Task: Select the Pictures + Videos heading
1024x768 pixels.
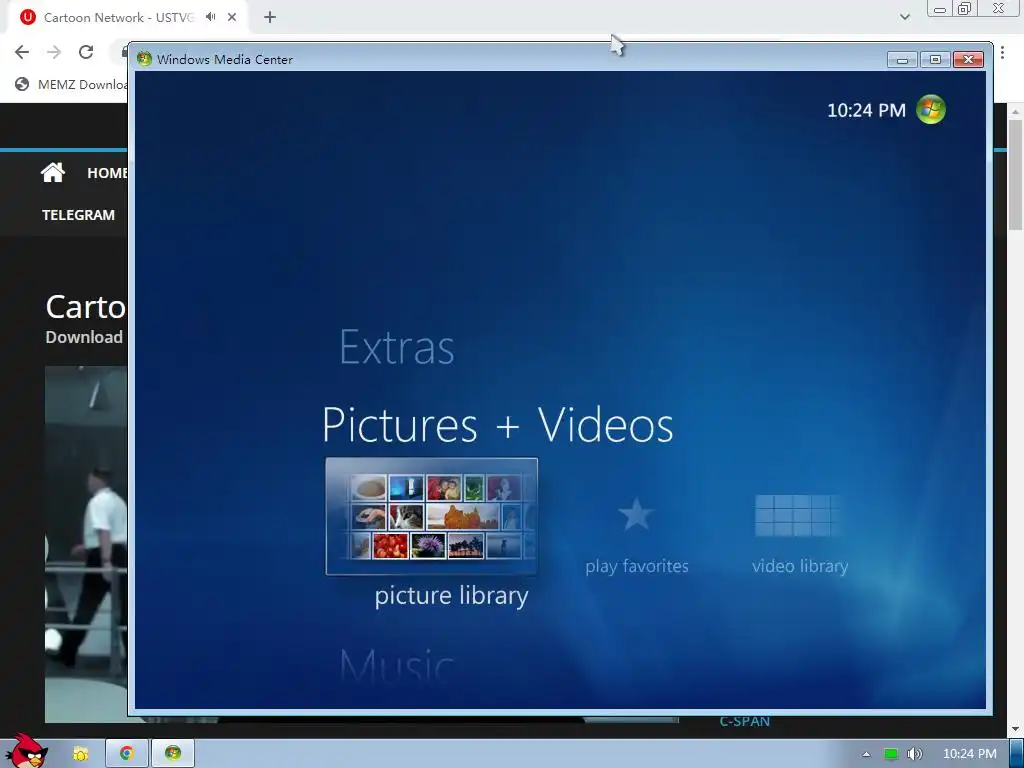Action: (x=498, y=425)
